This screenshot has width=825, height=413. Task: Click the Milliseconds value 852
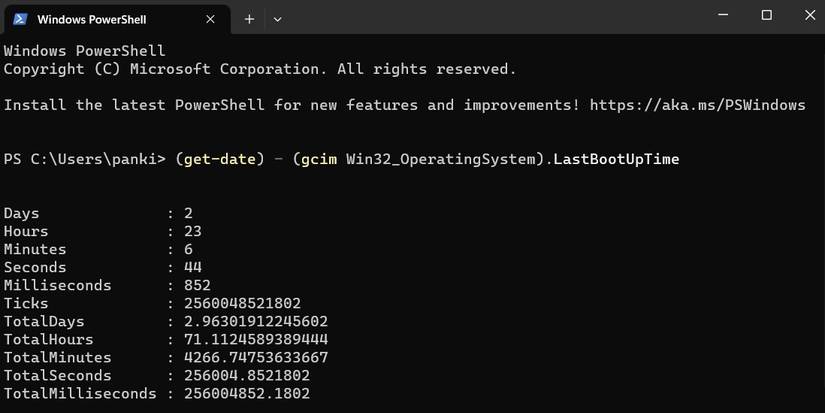tap(197, 285)
